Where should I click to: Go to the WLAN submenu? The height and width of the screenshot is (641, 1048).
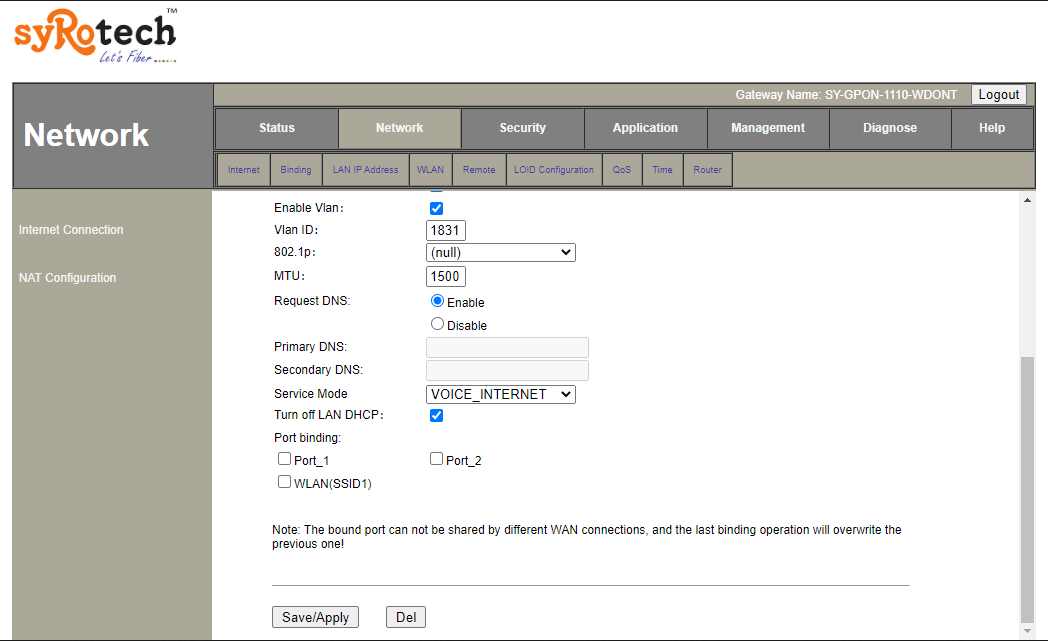pyautogui.click(x=430, y=170)
